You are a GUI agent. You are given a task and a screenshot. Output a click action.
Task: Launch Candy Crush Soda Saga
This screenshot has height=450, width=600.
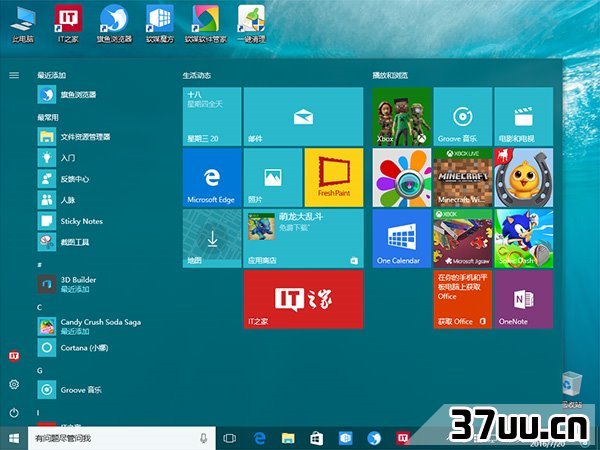point(90,326)
